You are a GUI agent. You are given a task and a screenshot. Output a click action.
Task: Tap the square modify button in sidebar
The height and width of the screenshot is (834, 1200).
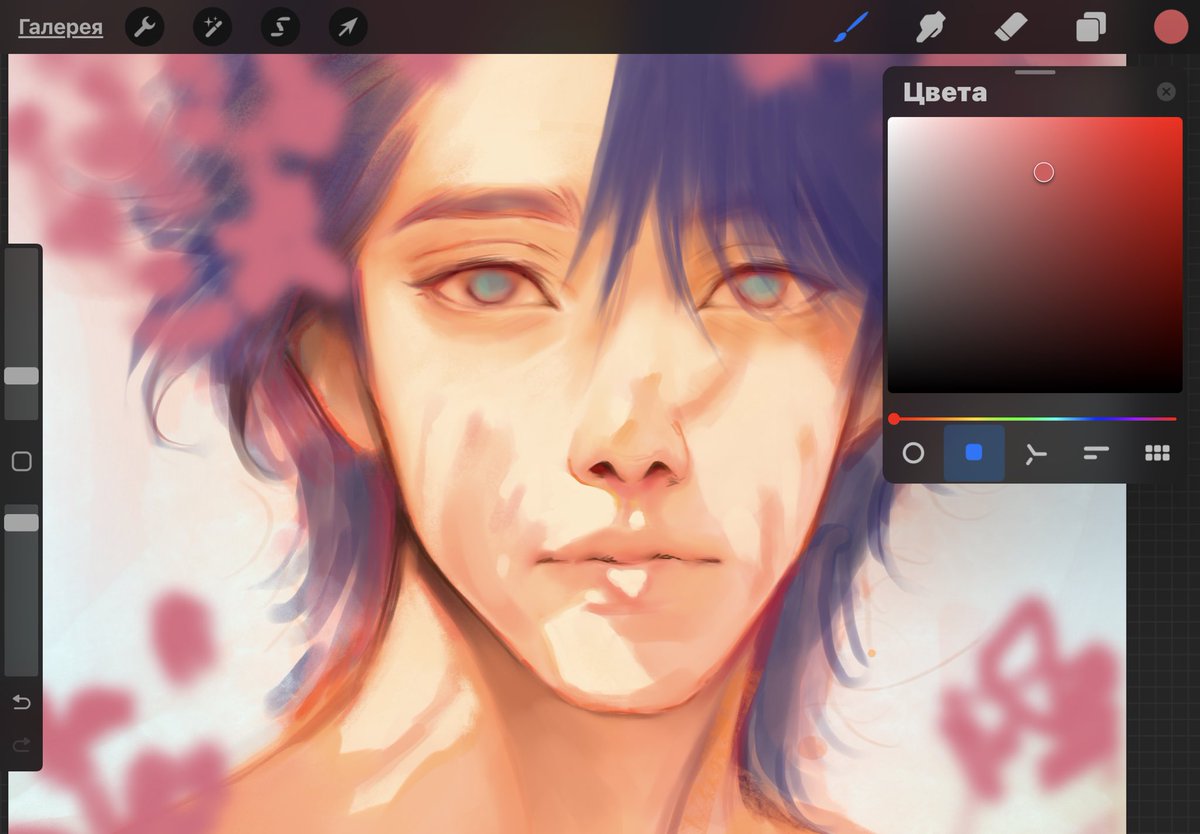tap(21, 461)
